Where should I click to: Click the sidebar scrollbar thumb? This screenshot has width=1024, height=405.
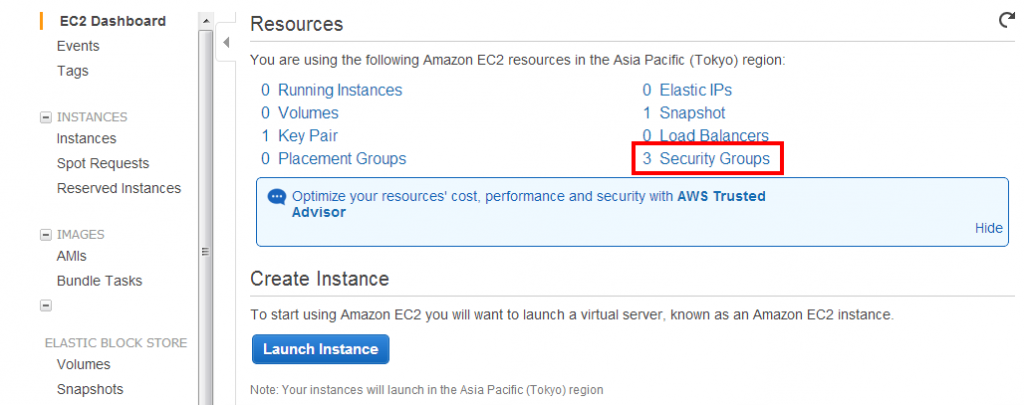pos(206,251)
